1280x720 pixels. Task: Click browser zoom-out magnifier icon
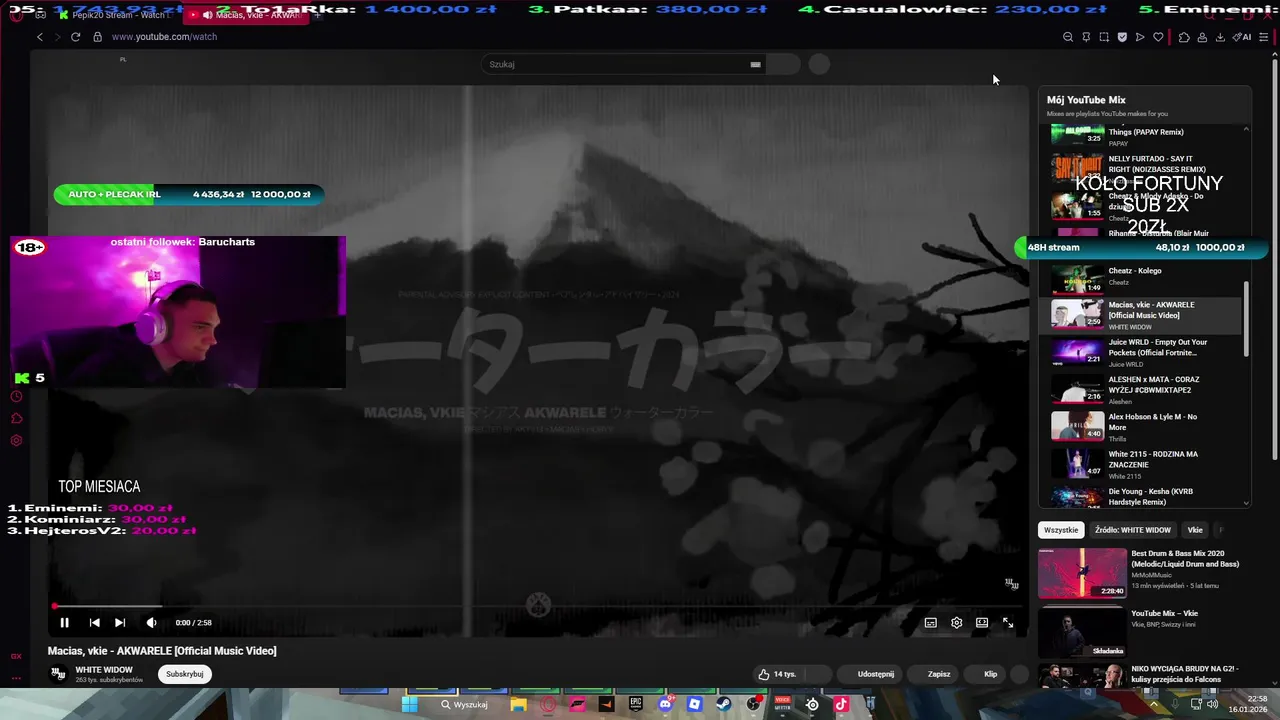point(1068,37)
